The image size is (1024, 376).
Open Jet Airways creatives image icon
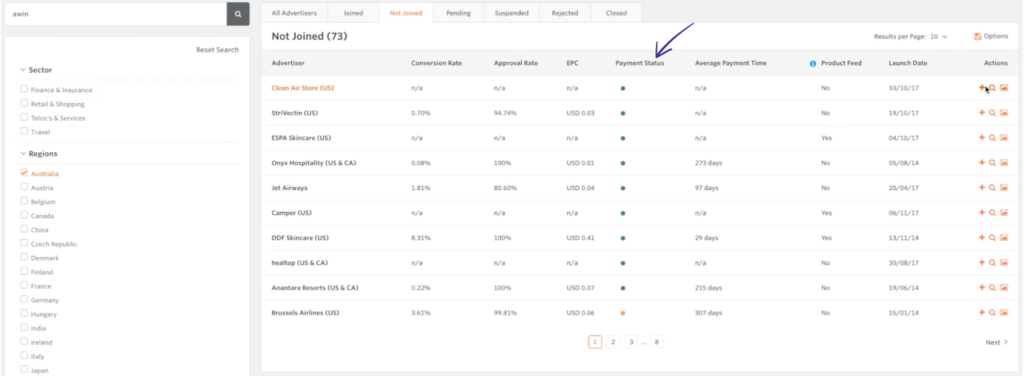pos(1004,187)
